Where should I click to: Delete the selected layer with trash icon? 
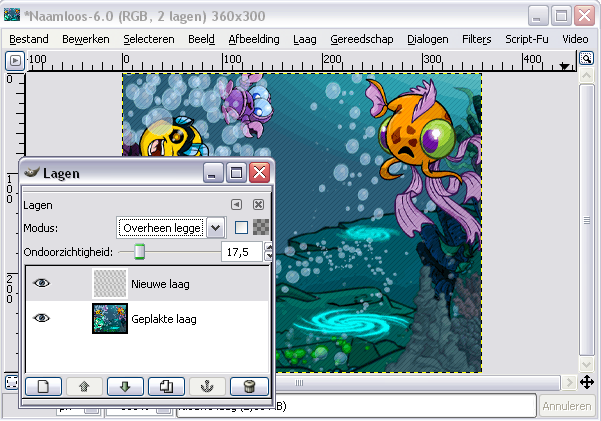point(249,386)
